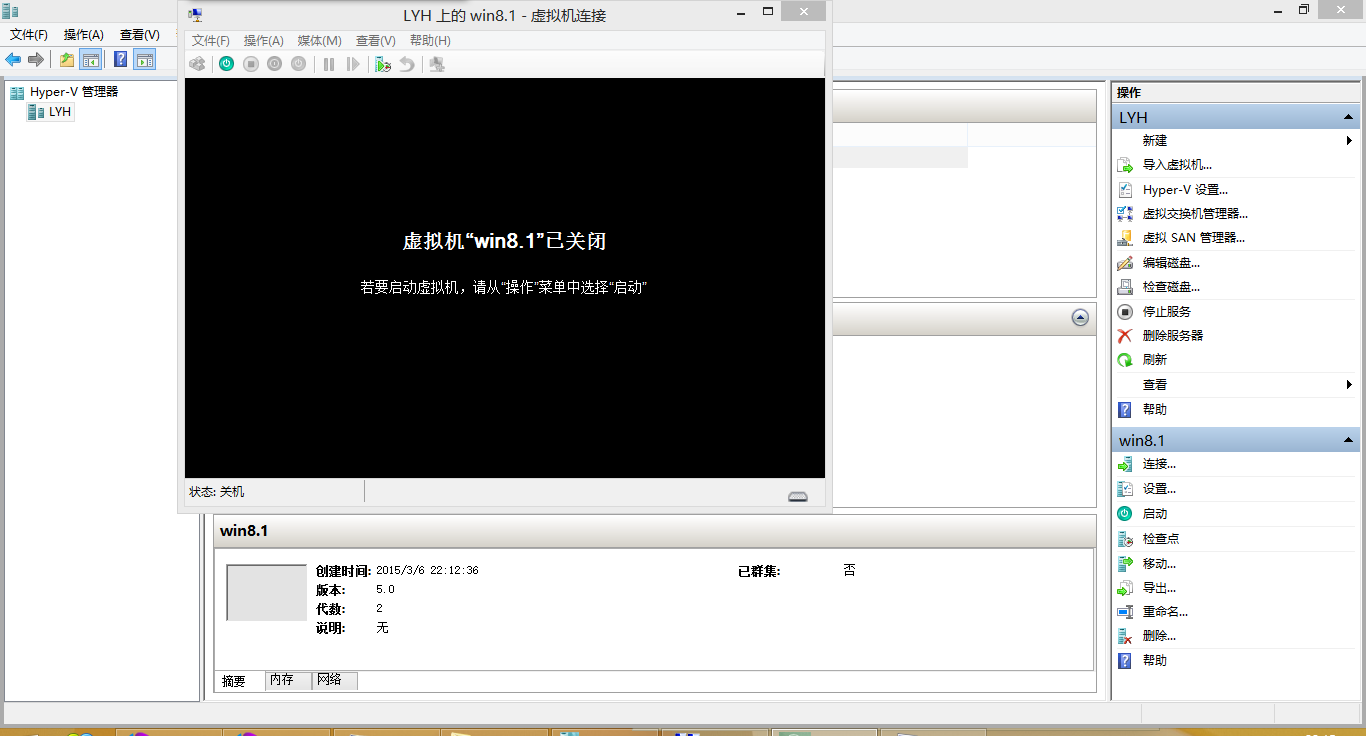Open 操作(A) menu in VM connection window

[x=264, y=41]
